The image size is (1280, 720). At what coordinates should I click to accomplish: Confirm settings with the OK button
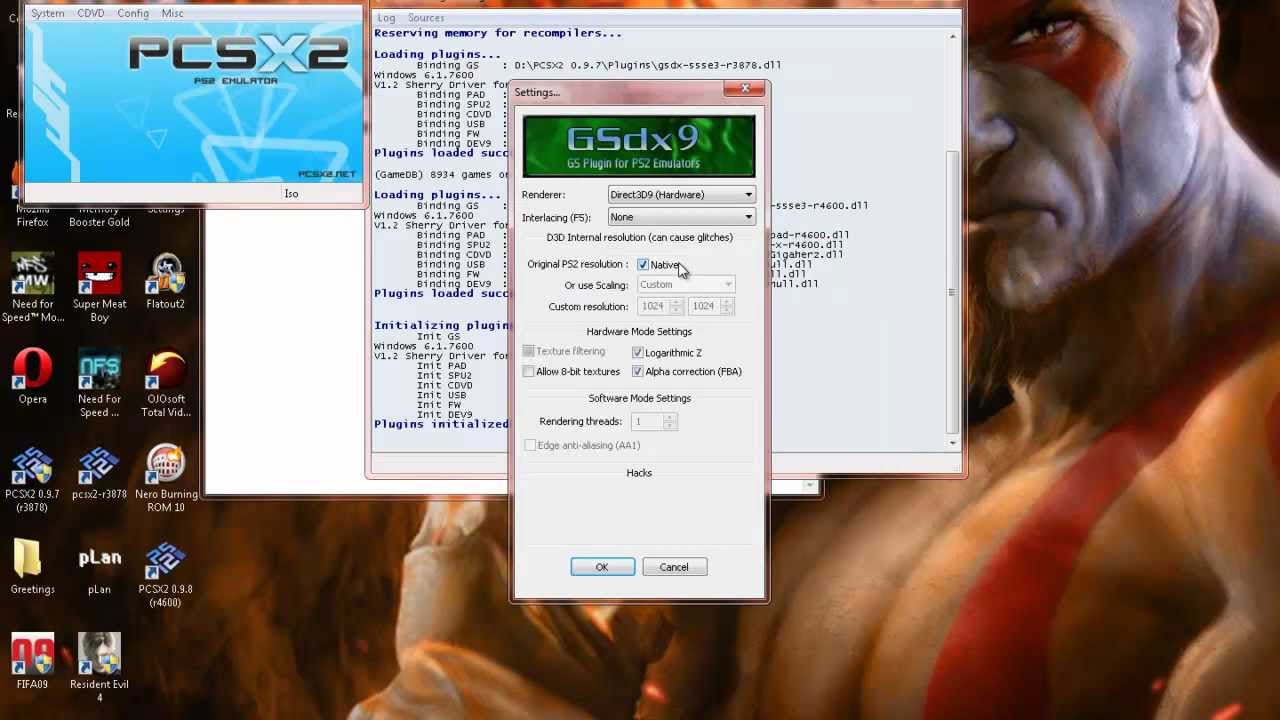pos(602,567)
